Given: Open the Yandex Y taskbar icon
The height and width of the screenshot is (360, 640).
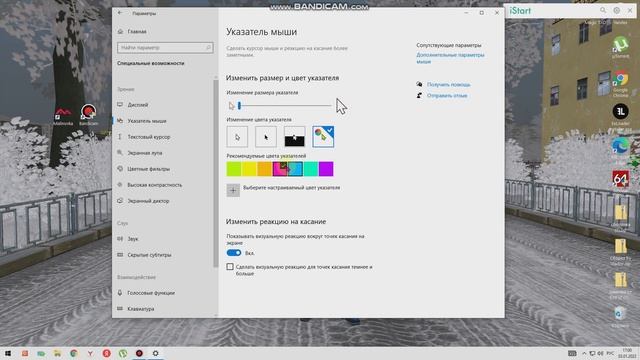Looking at the screenshot, I should pyautogui.click(x=90, y=353).
